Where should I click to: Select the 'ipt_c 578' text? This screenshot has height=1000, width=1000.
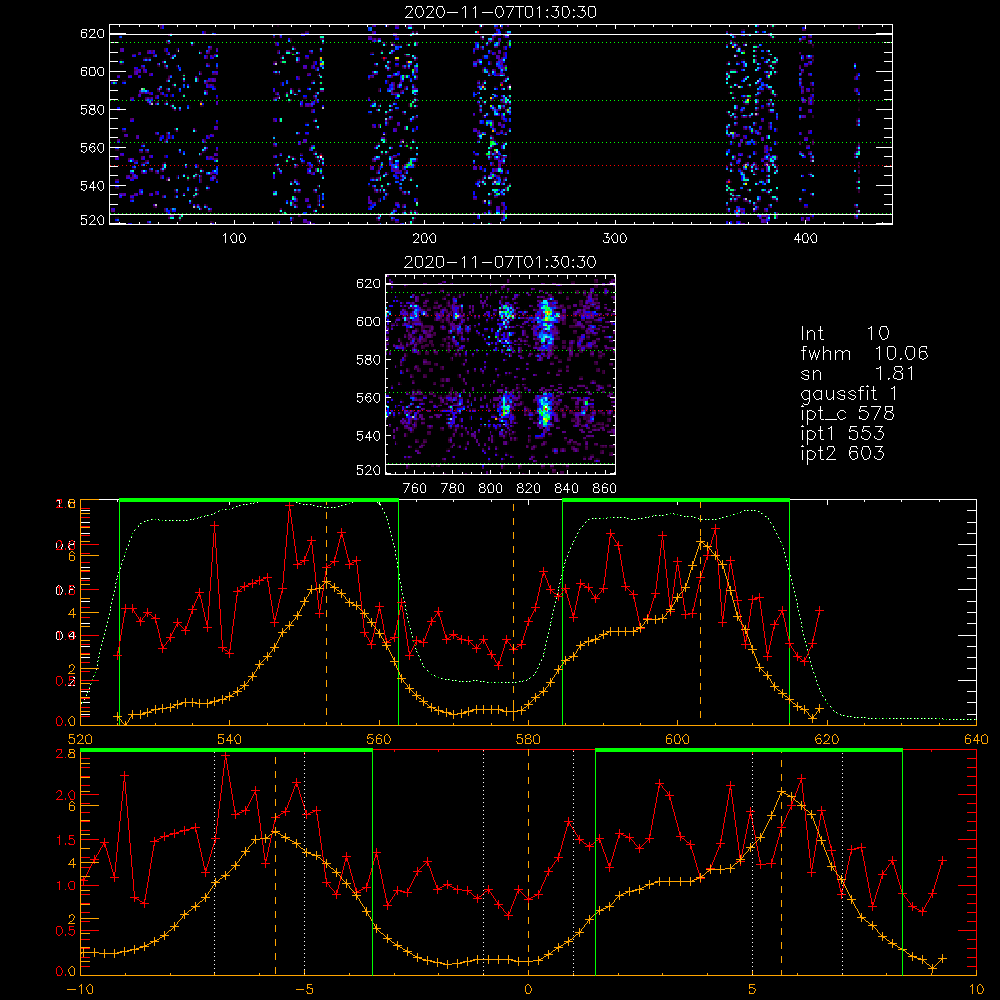click(848, 414)
